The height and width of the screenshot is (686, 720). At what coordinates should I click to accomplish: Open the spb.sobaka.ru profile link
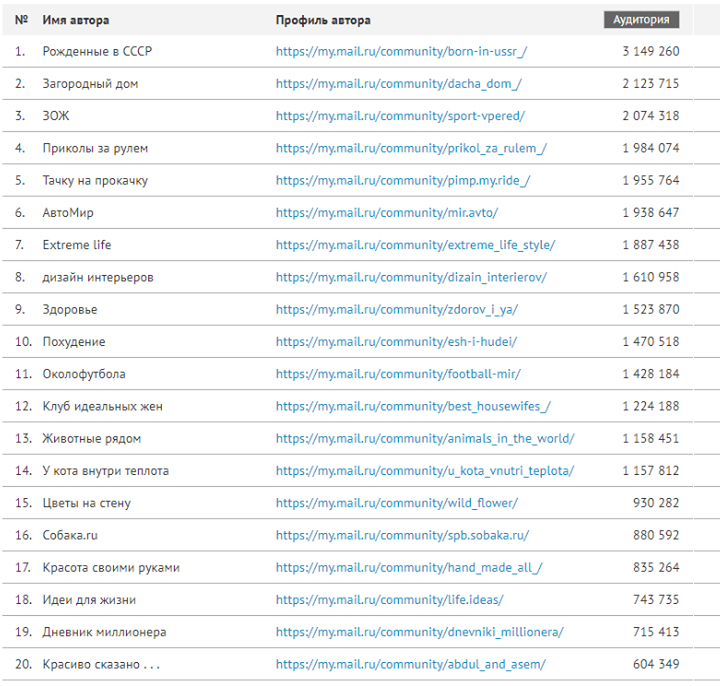(x=402, y=535)
